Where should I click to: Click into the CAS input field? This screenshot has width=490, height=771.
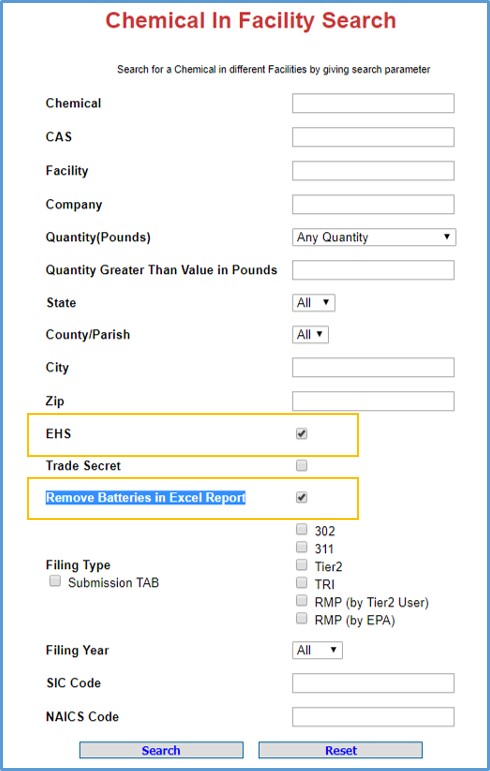373,137
